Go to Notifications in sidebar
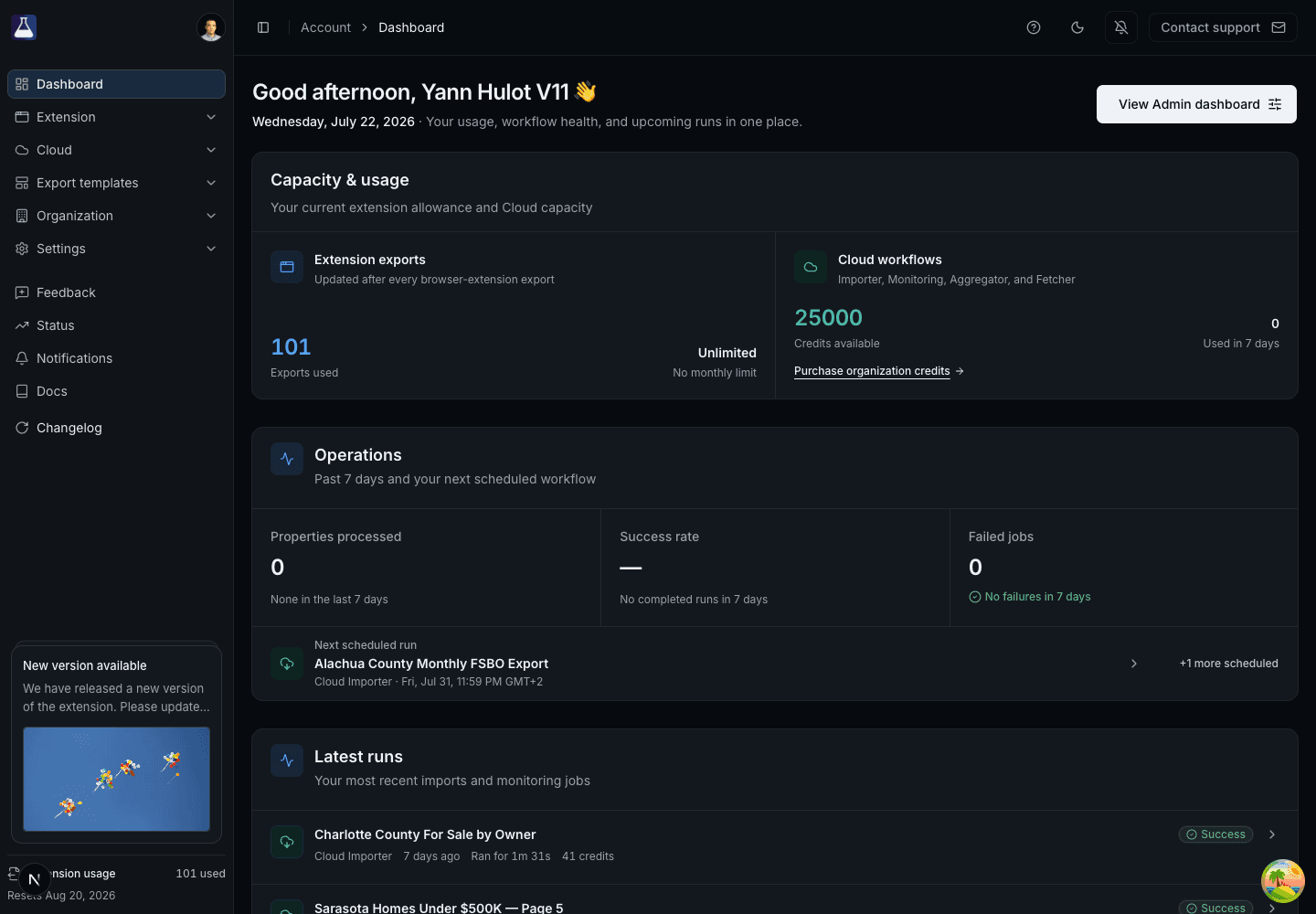 pyautogui.click(x=116, y=358)
